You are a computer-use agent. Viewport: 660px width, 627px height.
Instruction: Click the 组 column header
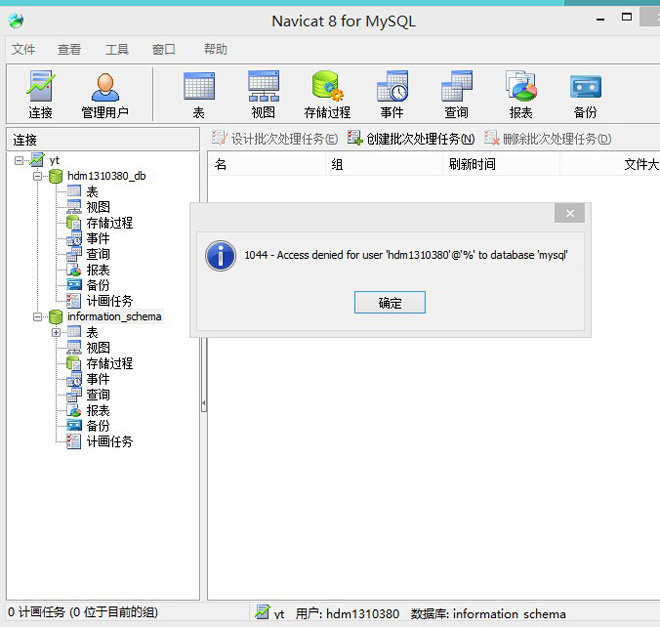tap(384, 164)
